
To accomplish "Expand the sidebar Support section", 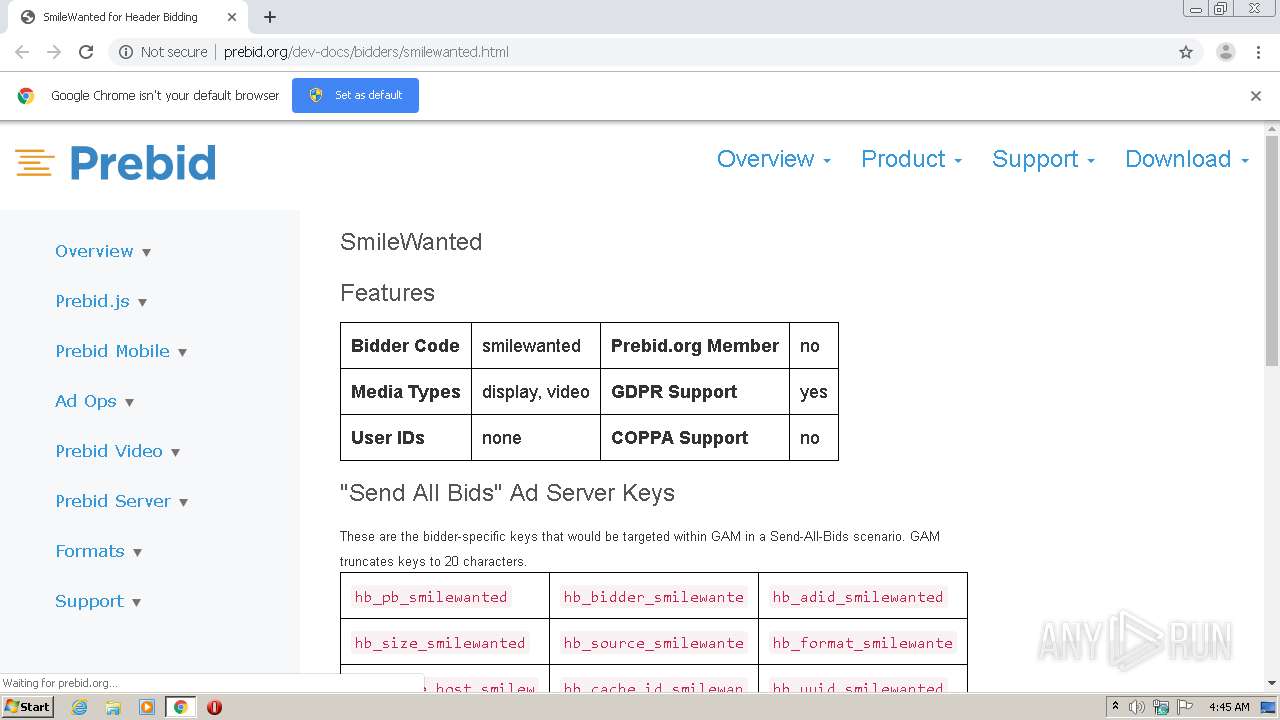I will point(98,601).
